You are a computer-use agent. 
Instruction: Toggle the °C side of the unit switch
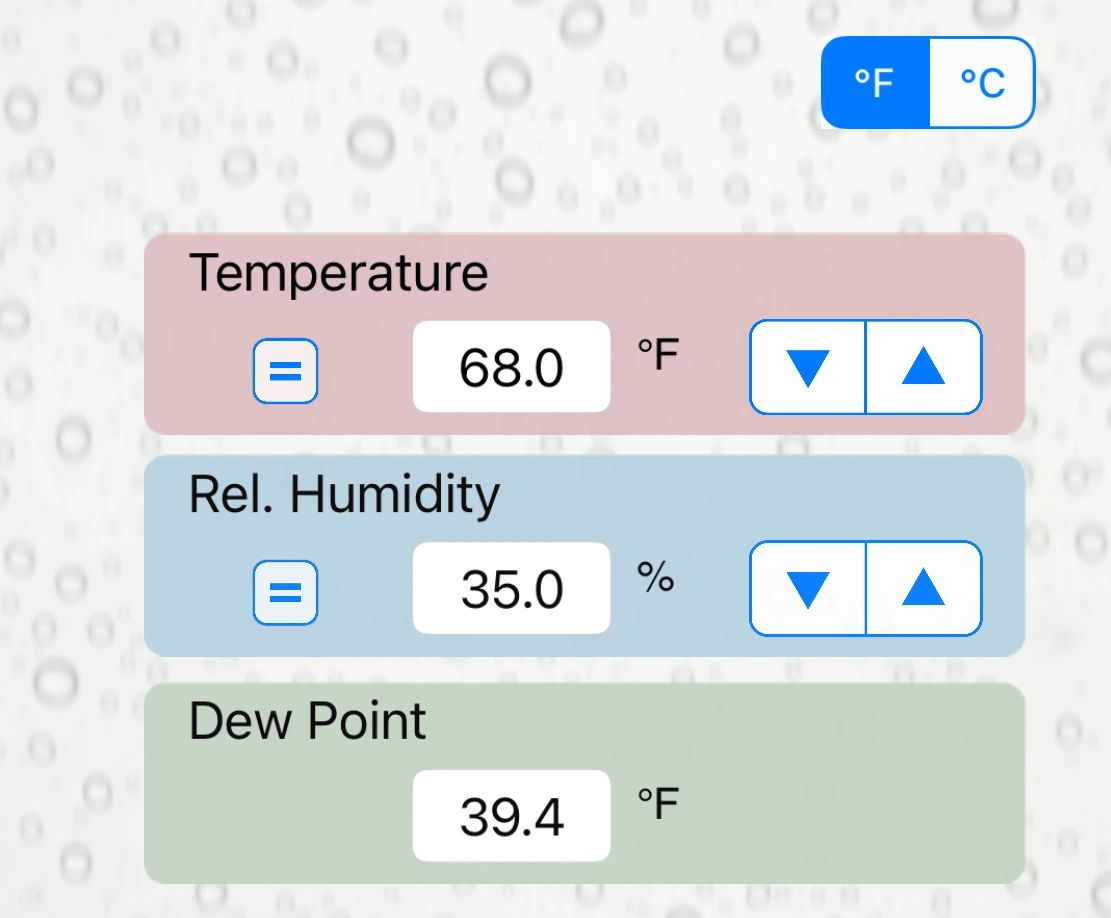point(981,83)
